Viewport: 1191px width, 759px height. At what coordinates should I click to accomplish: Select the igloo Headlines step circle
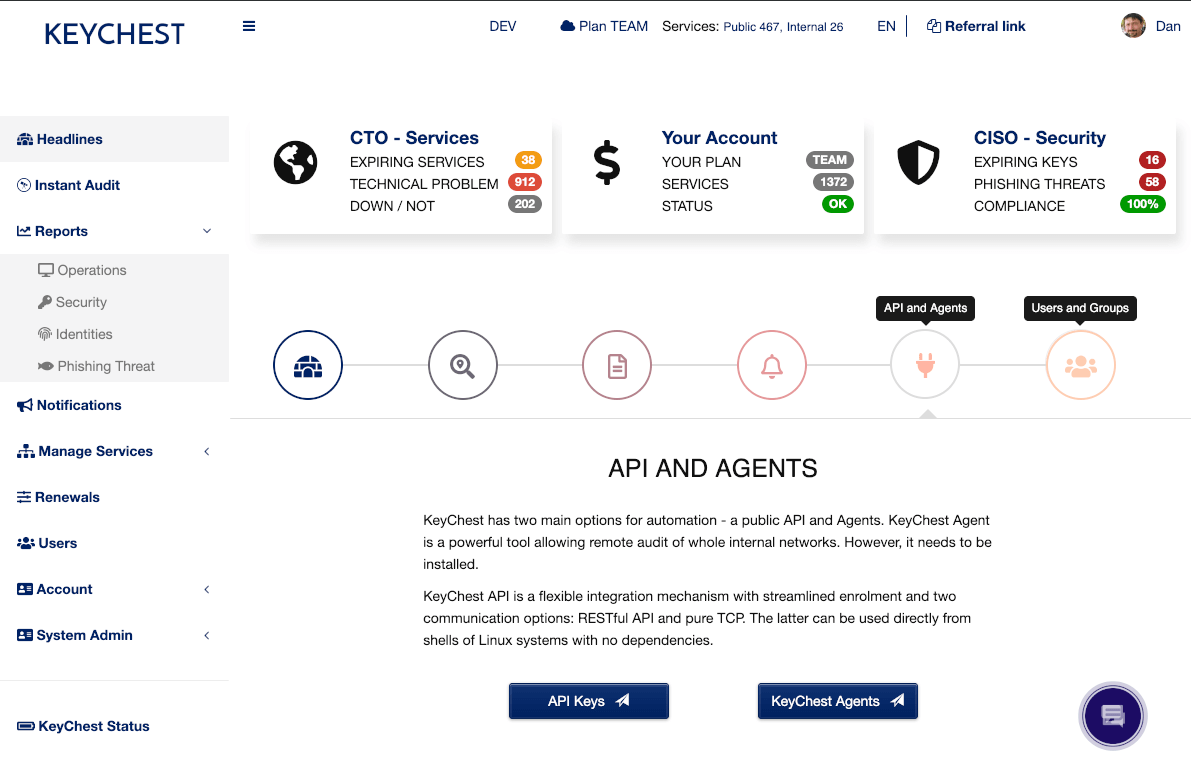click(x=308, y=365)
